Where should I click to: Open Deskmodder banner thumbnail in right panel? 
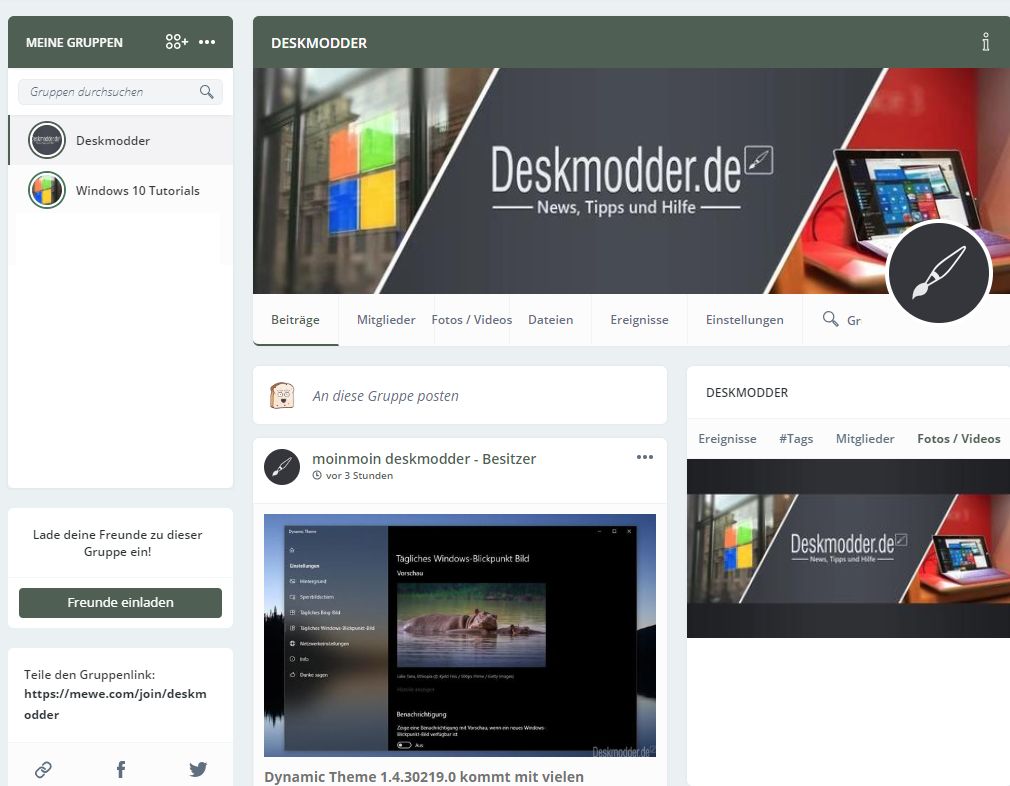[x=848, y=548]
